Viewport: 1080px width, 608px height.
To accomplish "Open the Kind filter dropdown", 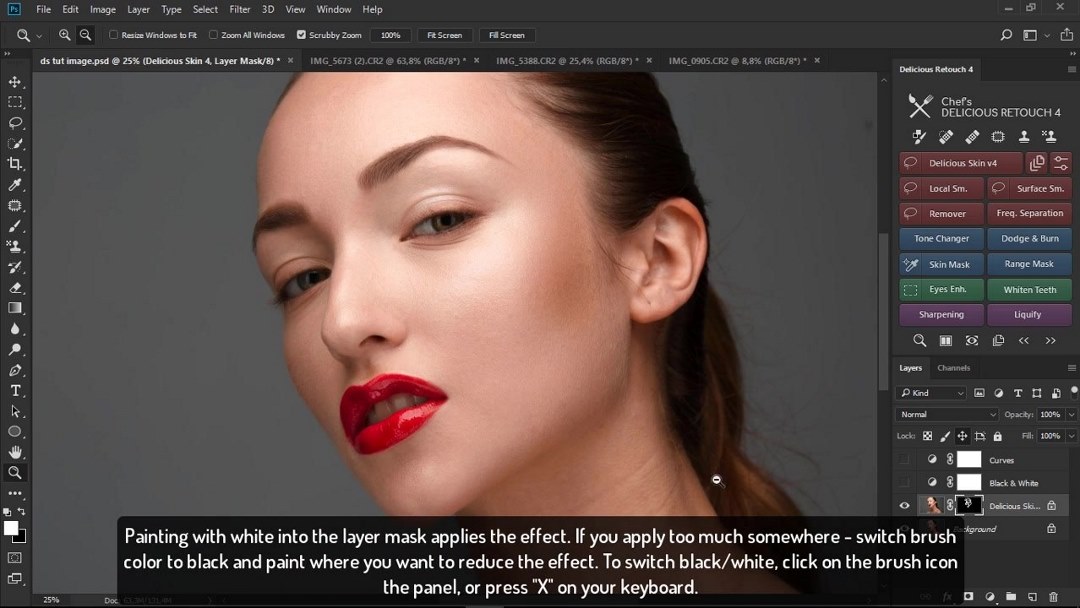I will click(932, 393).
